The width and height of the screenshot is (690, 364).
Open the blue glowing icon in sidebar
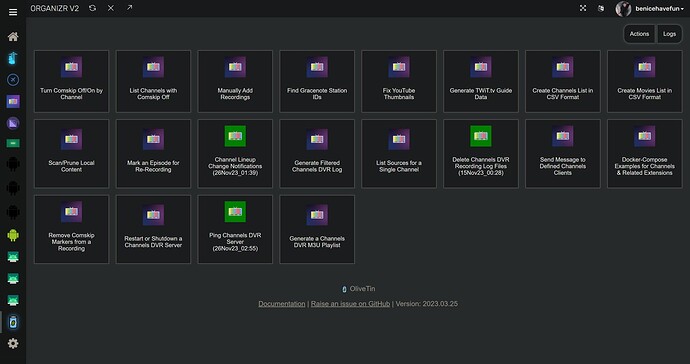[x=13, y=58]
